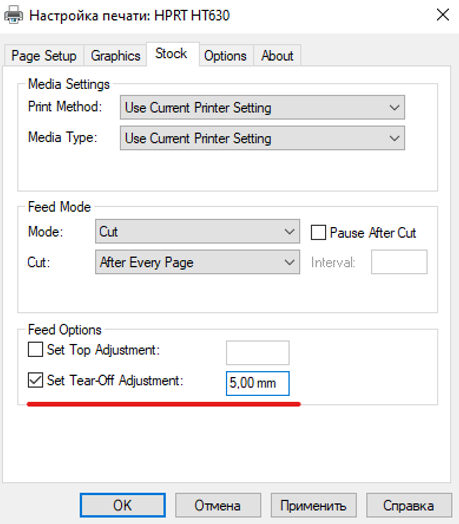
Task: Uncheck the Set Tear-Off Adjustment checkbox
Action: click(35, 380)
